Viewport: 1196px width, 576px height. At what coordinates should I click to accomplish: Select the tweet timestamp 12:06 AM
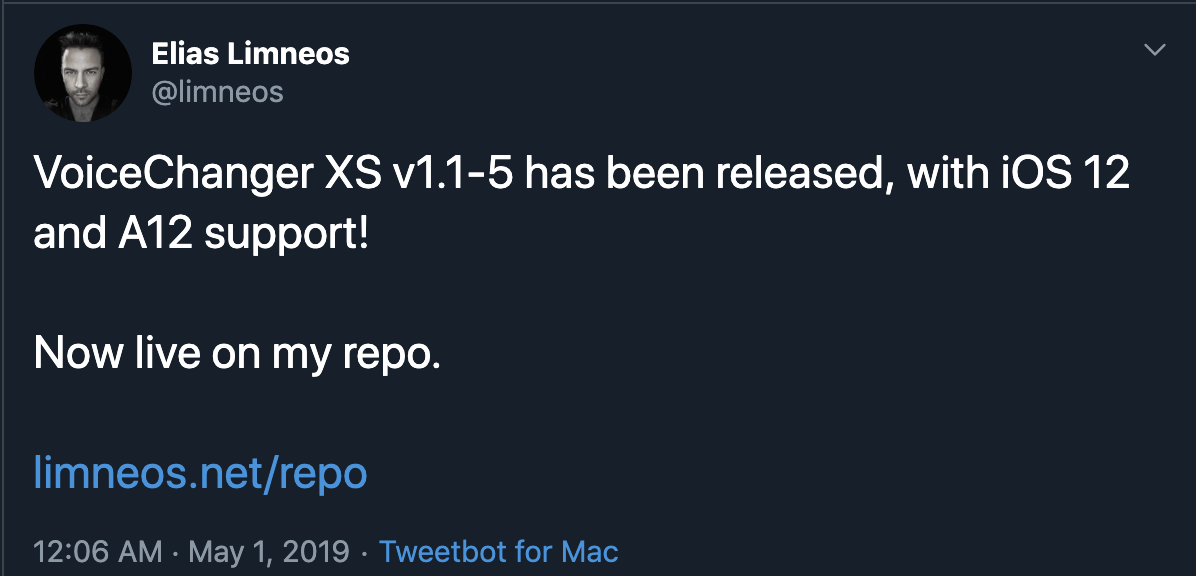coord(97,551)
